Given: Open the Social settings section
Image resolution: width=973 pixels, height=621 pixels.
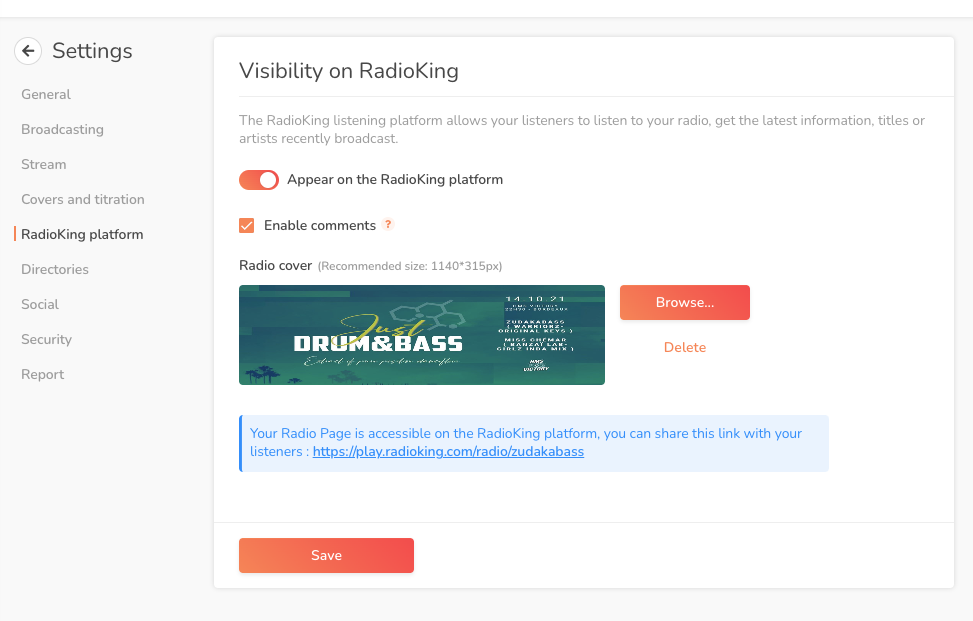Looking at the screenshot, I should (40, 304).
